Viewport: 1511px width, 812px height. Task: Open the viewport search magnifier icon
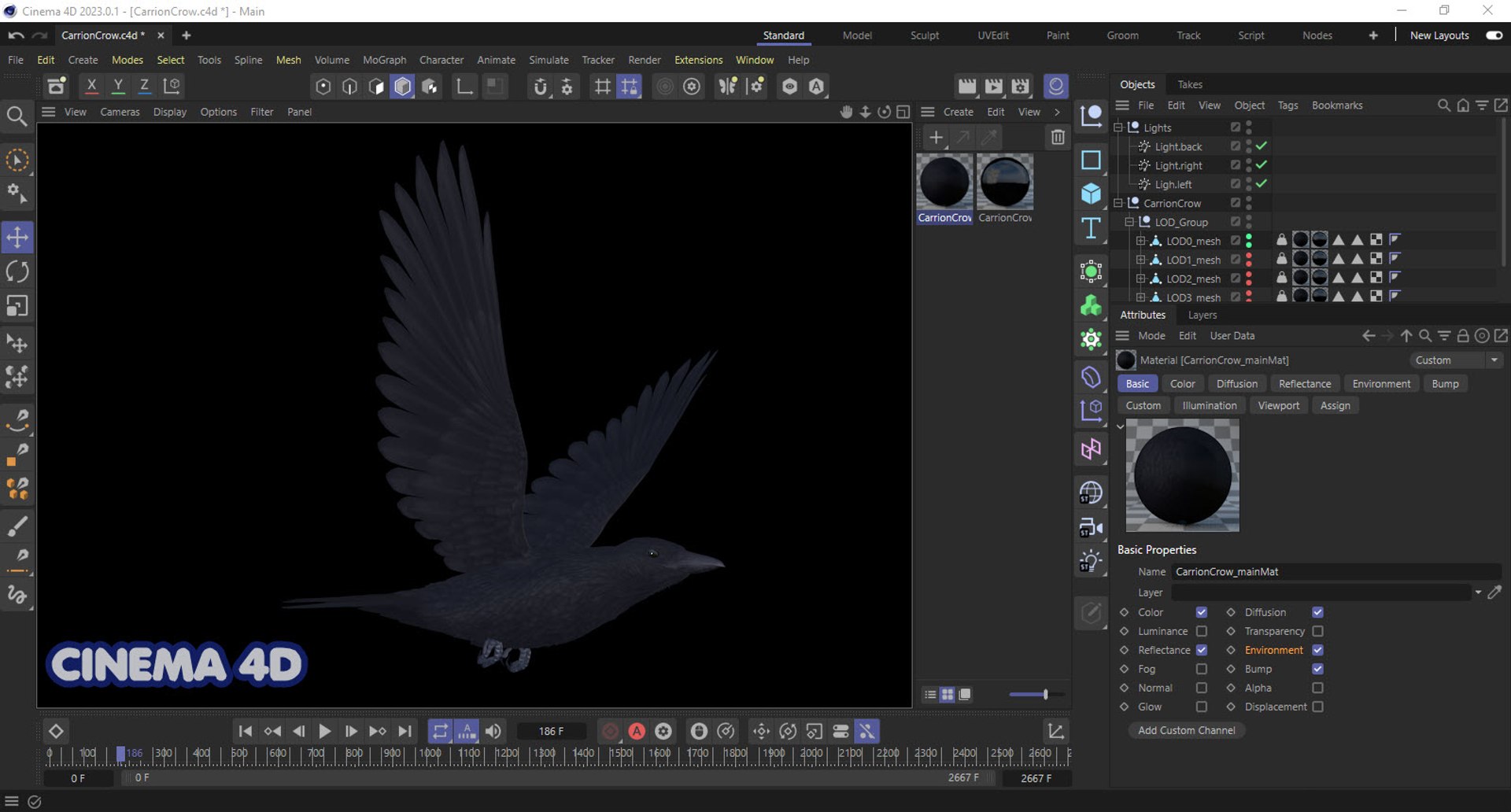coord(17,116)
